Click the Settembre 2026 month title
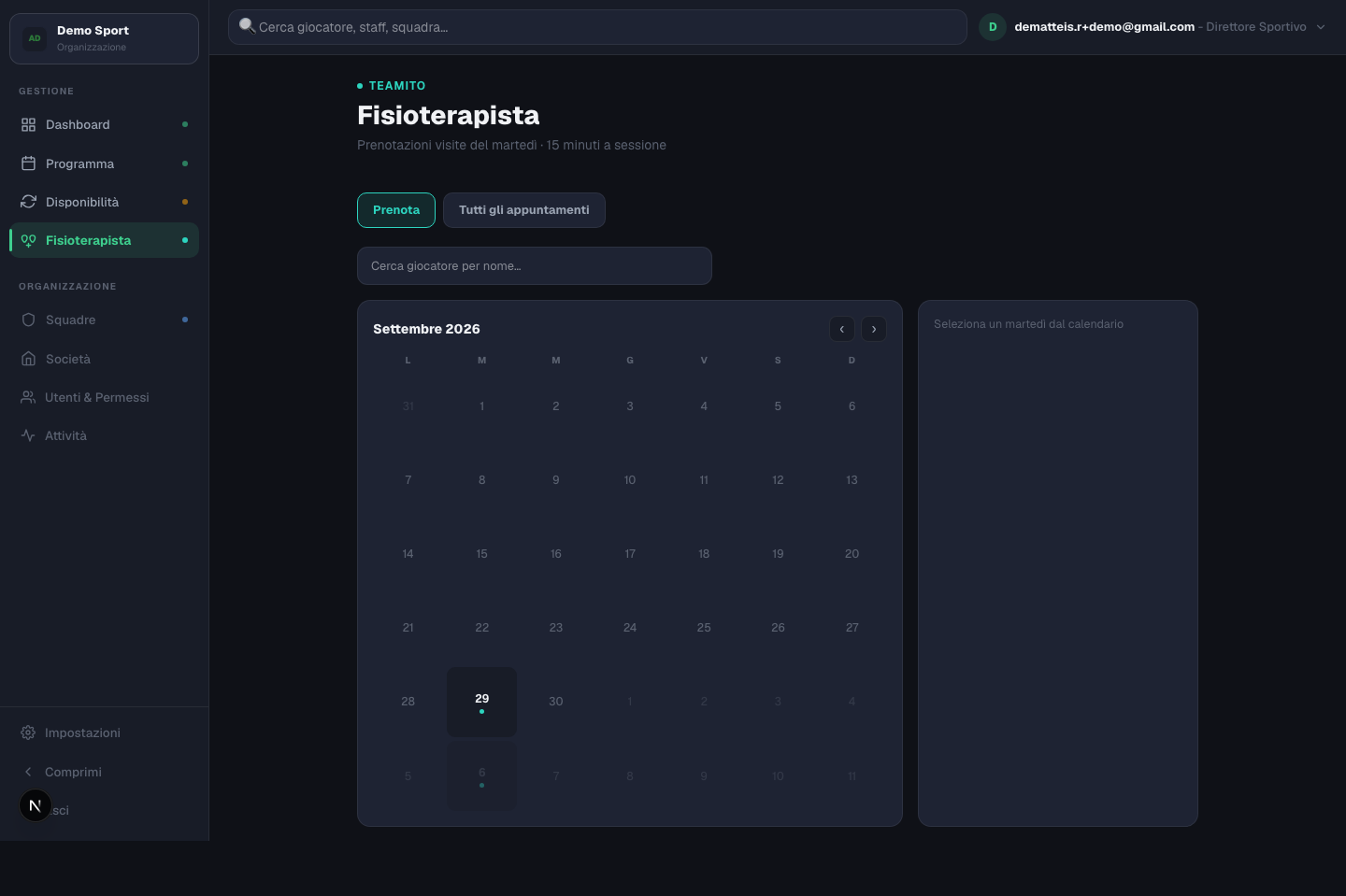Screen dimensions: 1346x896 click(426, 329)
